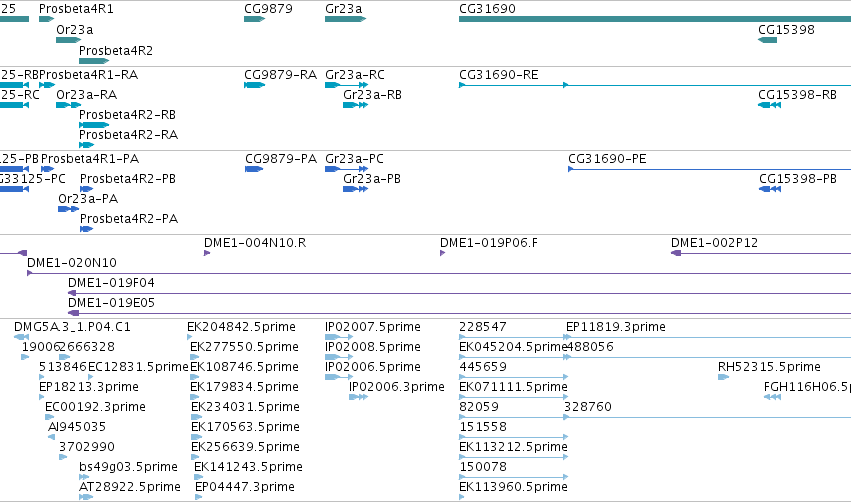851x502 pixels.
Task: Select the Prosbeta4R1-PA protein label
Action: (x=90, y=158)
